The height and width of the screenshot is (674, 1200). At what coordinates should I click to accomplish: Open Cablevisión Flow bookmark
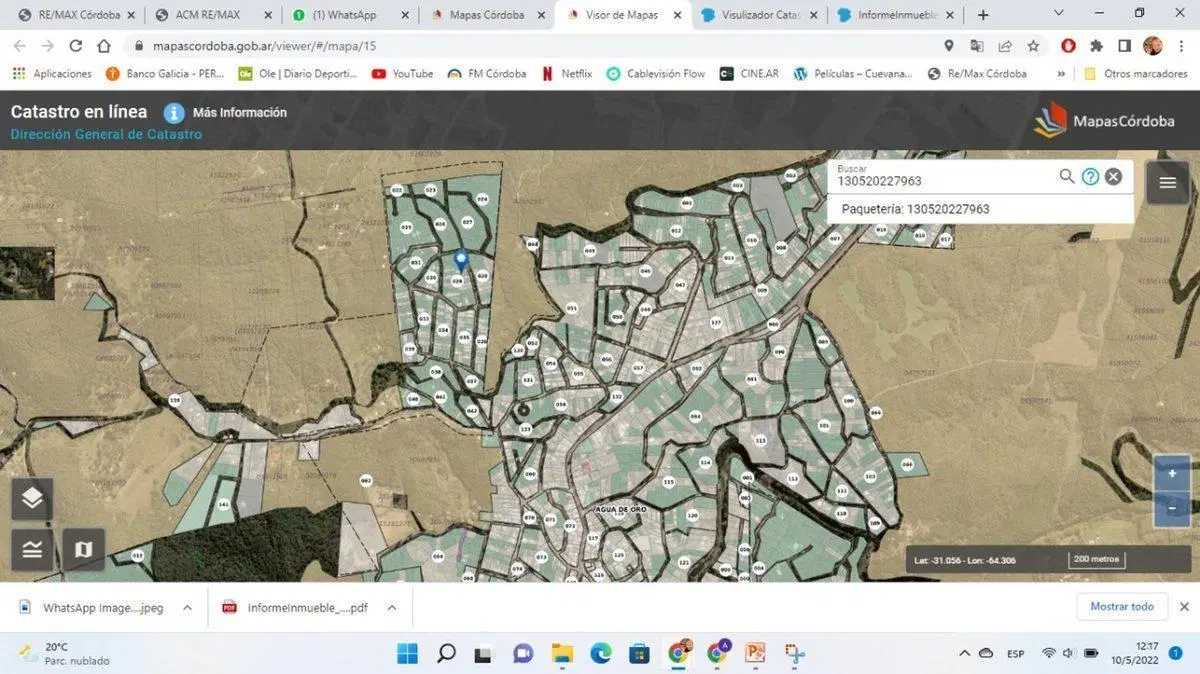click(x=656, y=74)
